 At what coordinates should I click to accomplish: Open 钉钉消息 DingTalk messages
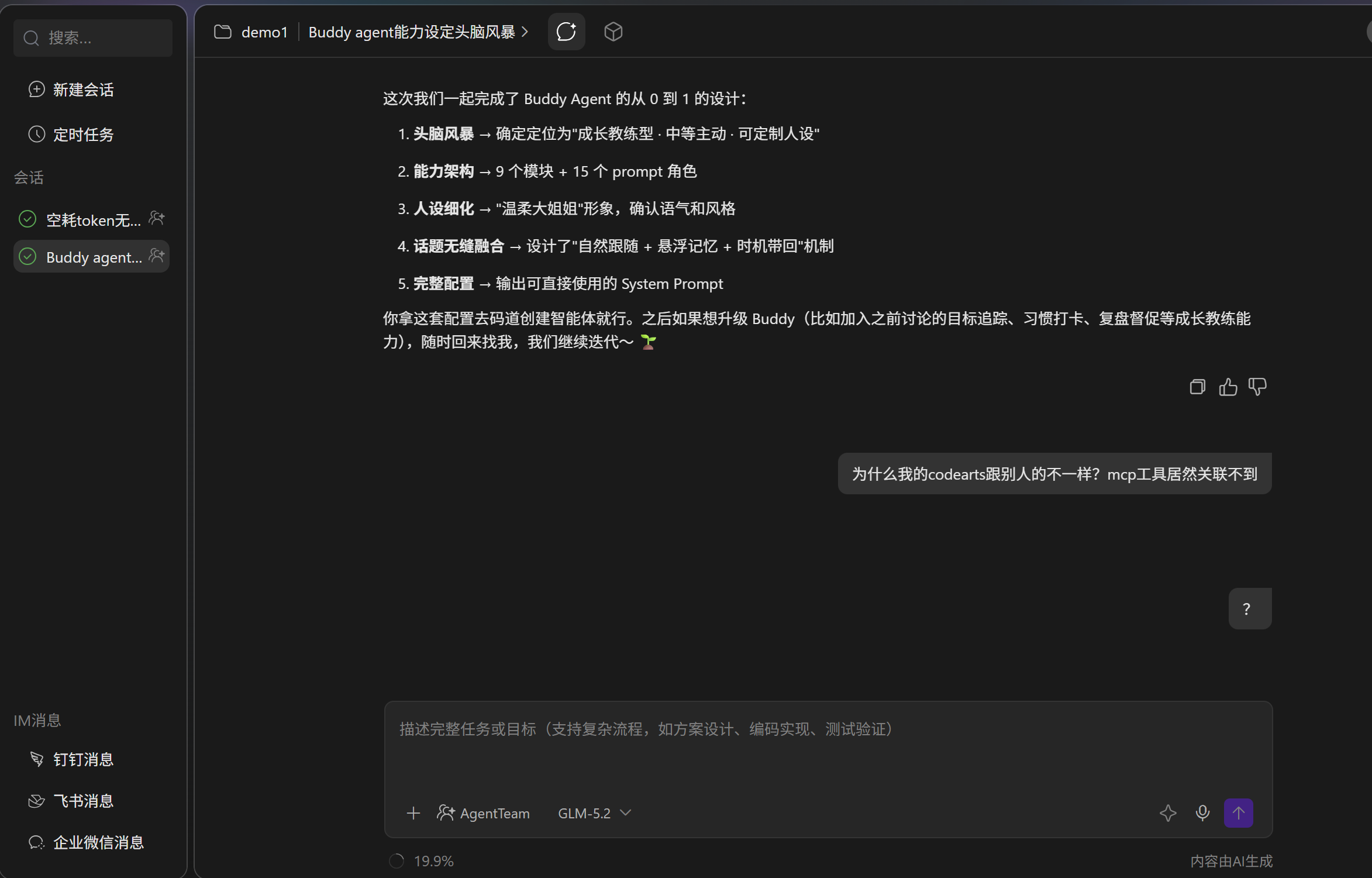[71, 759]
